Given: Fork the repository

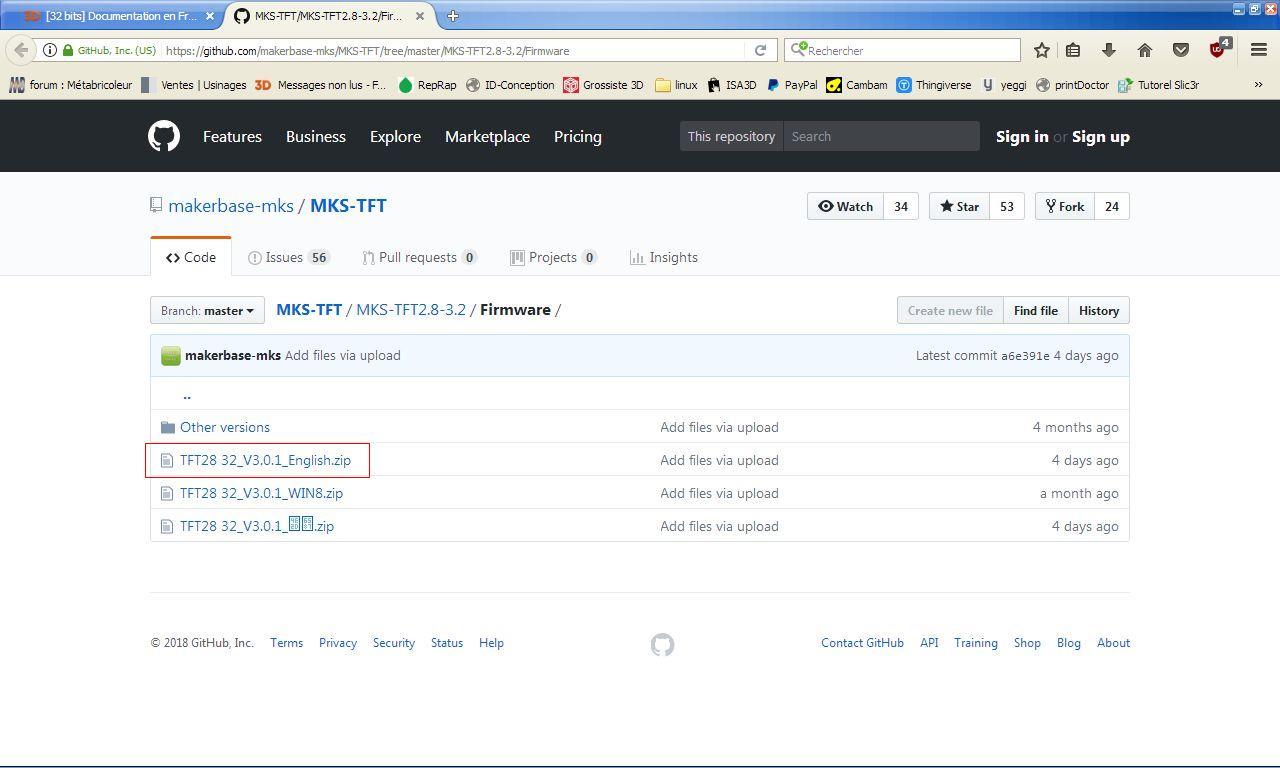Looking at the screenshot, I should click(1065, 206).
